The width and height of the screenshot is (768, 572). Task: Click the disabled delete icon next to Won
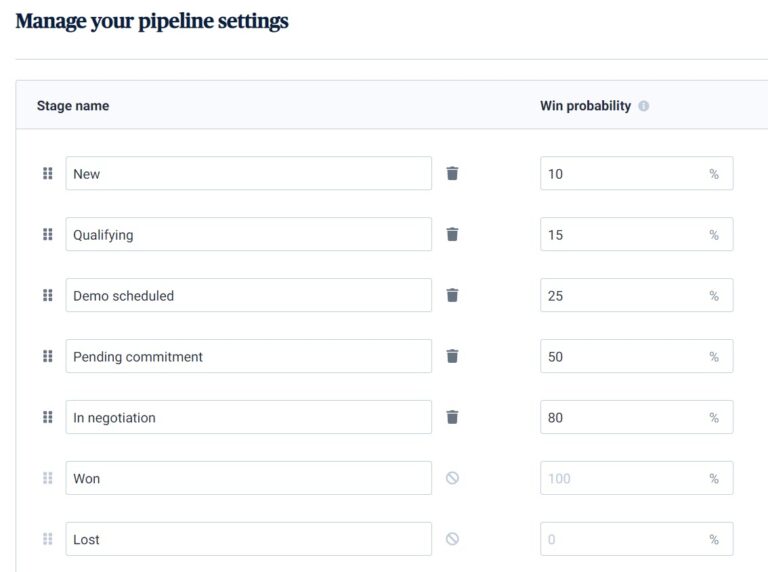pos(452,478)
